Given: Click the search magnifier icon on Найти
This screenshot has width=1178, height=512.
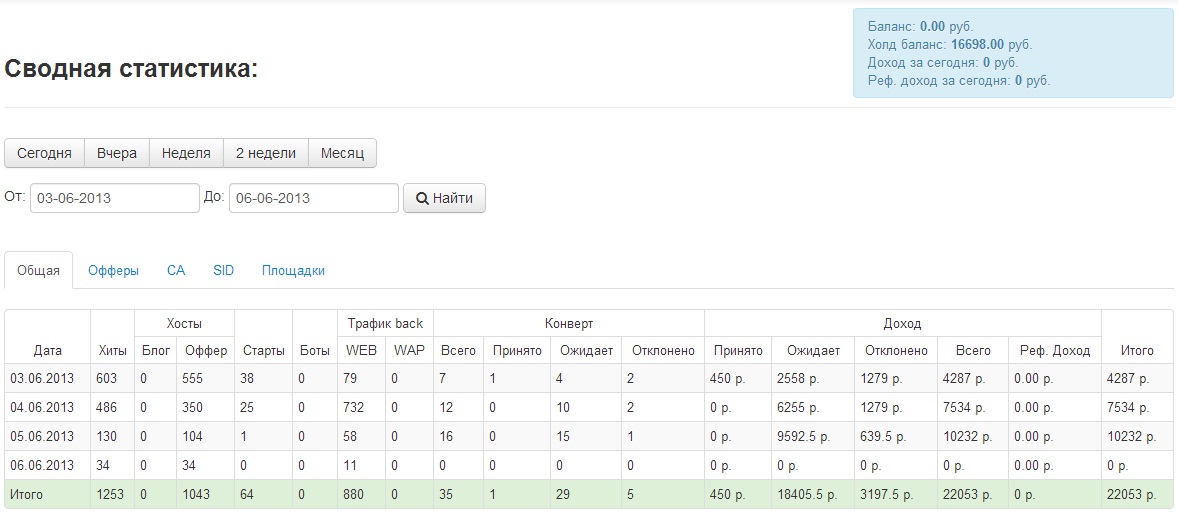Looking at the screenshot, I should pos(422,198).
